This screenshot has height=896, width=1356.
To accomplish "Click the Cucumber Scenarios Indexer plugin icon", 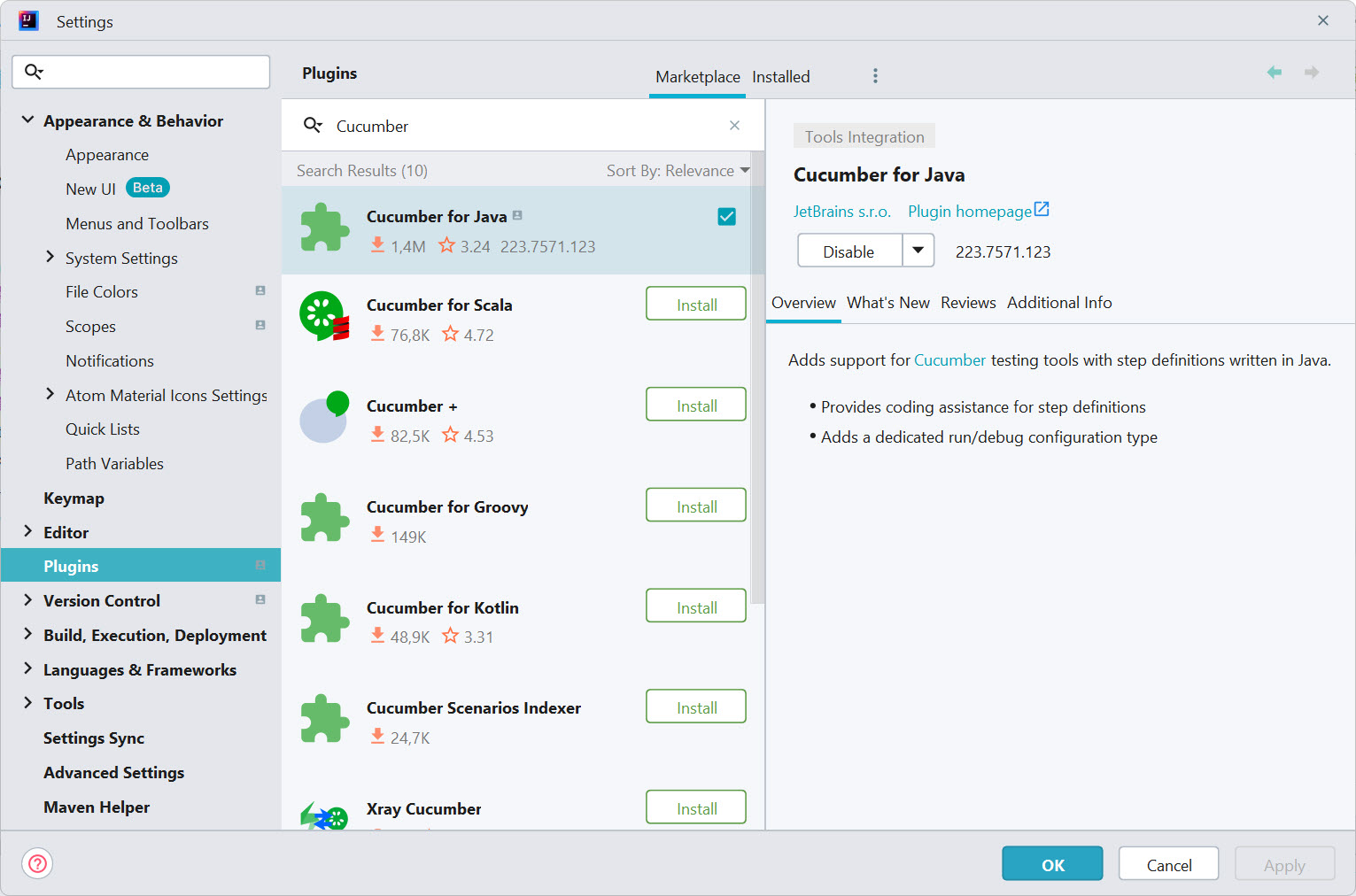I will point(325,718).
